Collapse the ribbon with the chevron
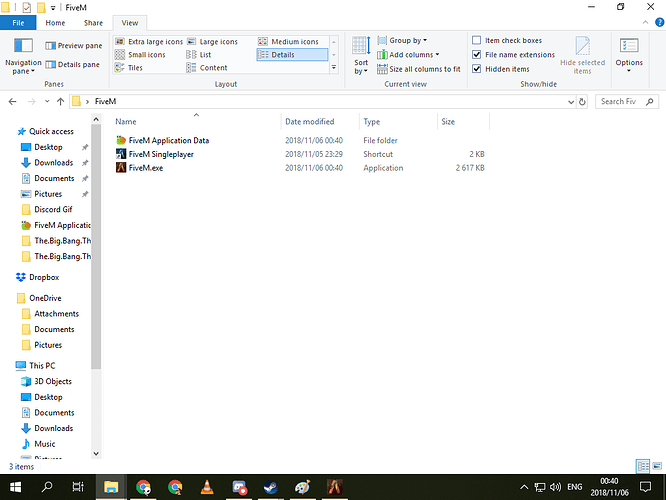This screenshot has width=666, height=500. [x=645, y=23]
